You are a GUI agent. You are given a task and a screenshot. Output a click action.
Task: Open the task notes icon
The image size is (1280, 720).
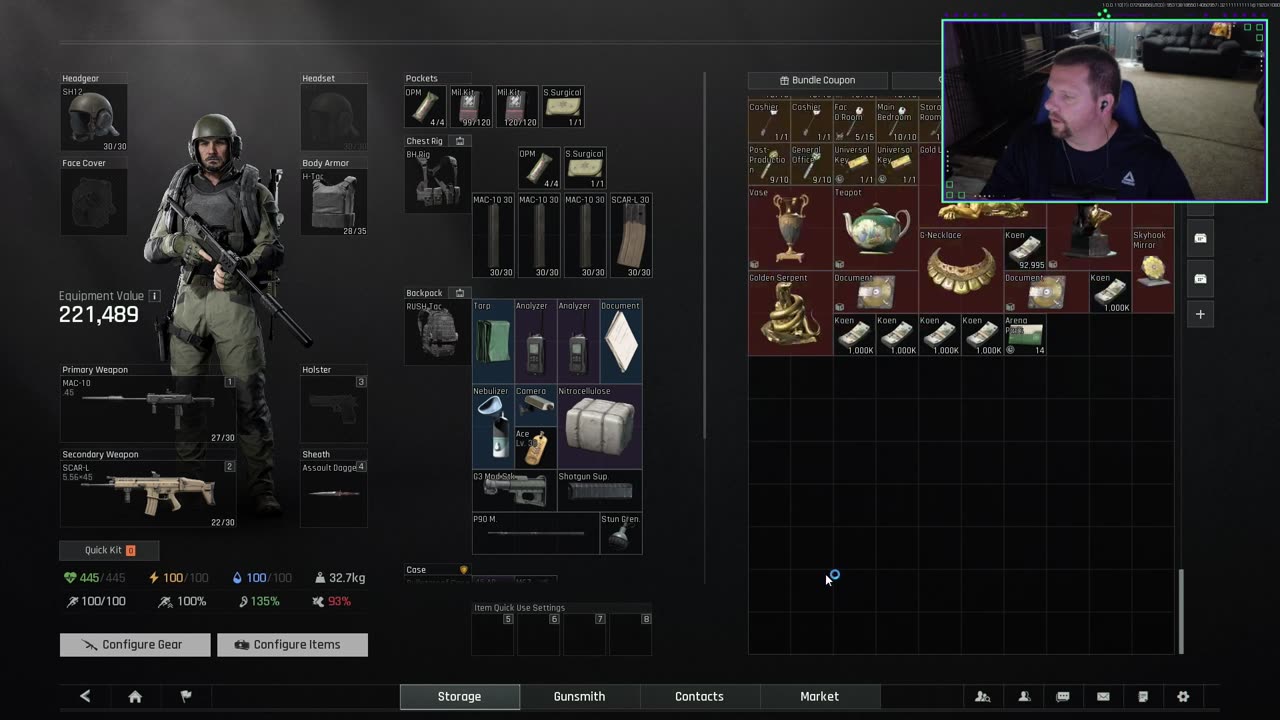1143,696
